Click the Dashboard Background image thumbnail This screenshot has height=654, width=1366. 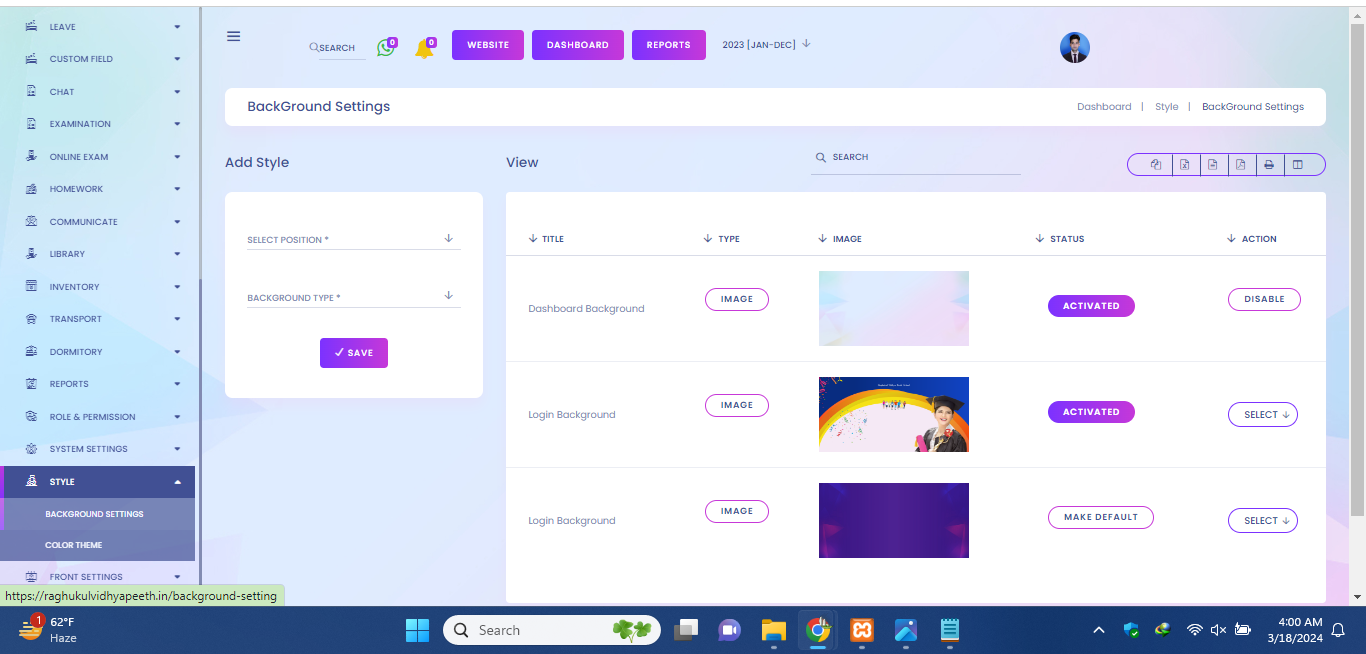(x=893, y=308)
